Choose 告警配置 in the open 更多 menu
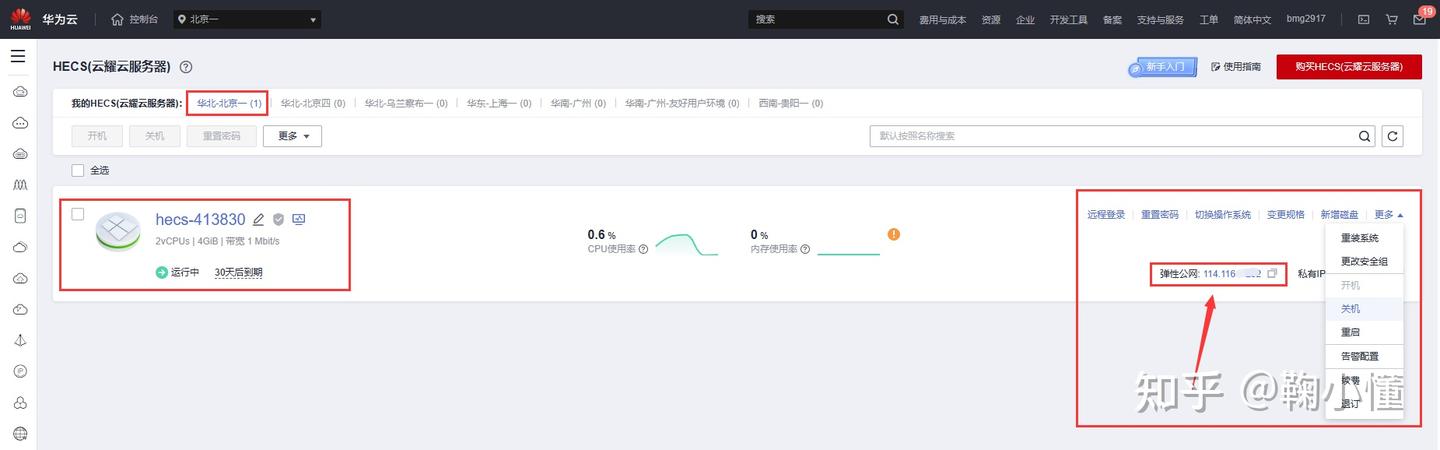Image resolution: width=1440 pixels, height=450 pixels. pos(1364,356)
